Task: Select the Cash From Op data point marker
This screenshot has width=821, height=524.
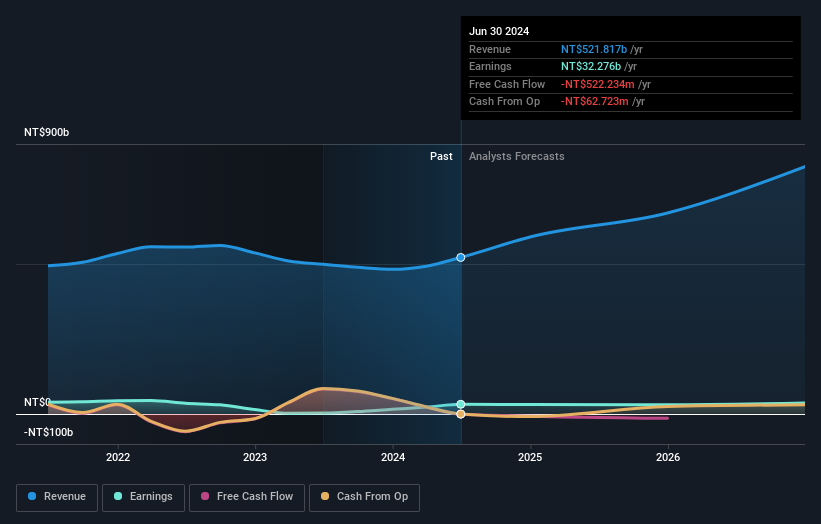Action: pyautogui.click(x=461, y=414)
